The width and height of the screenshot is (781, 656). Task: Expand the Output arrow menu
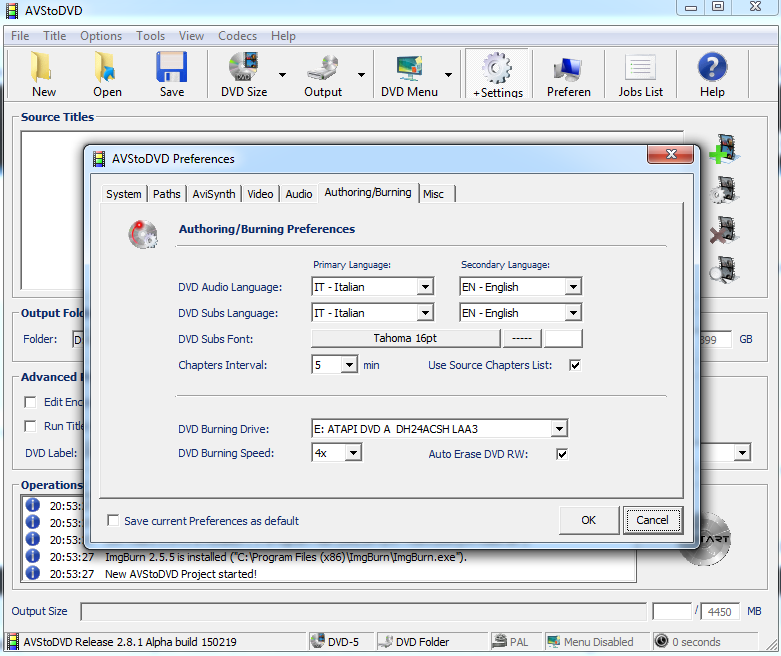tap(362, 75)
